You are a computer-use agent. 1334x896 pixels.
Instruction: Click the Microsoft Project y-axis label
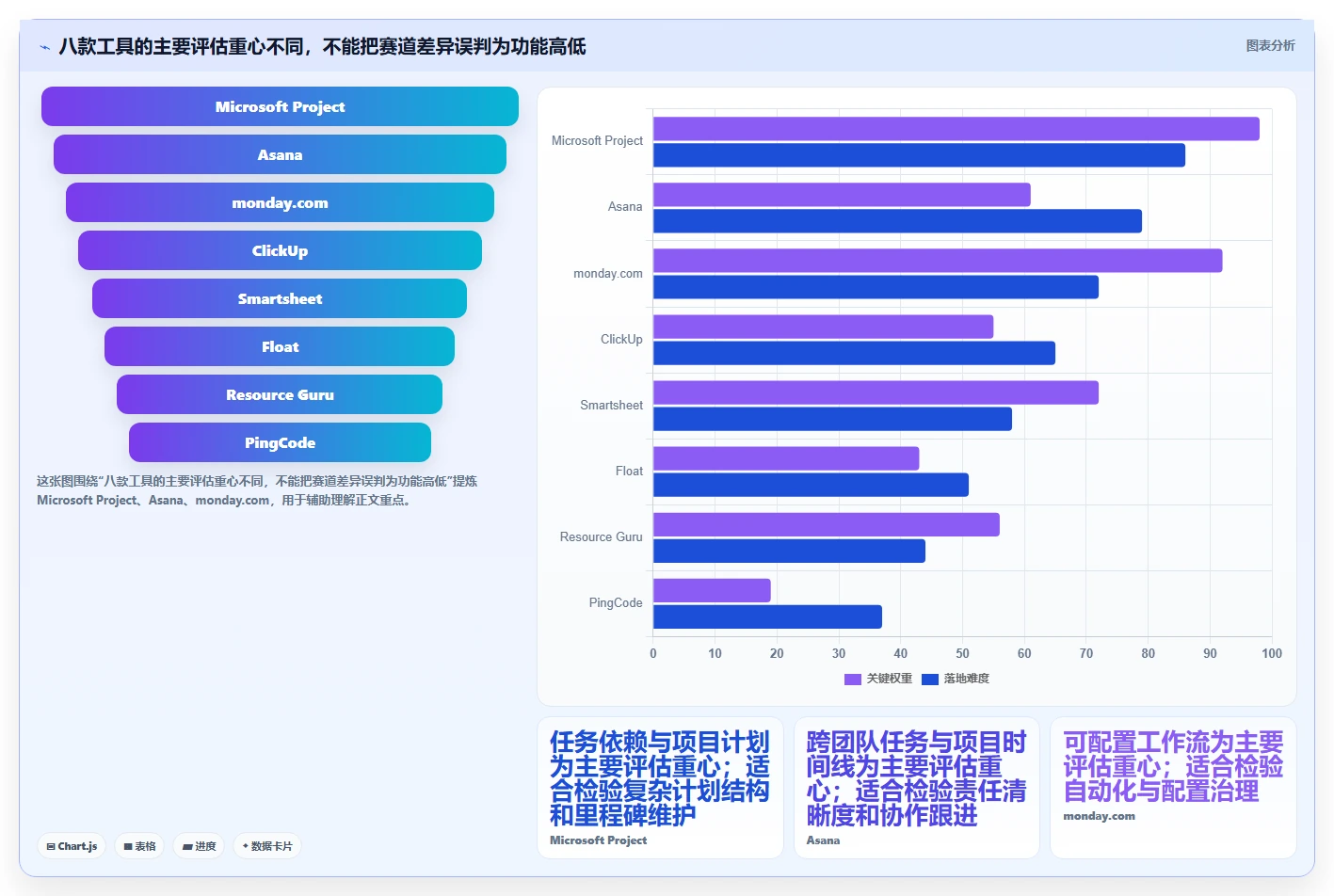tap(597, 141)
